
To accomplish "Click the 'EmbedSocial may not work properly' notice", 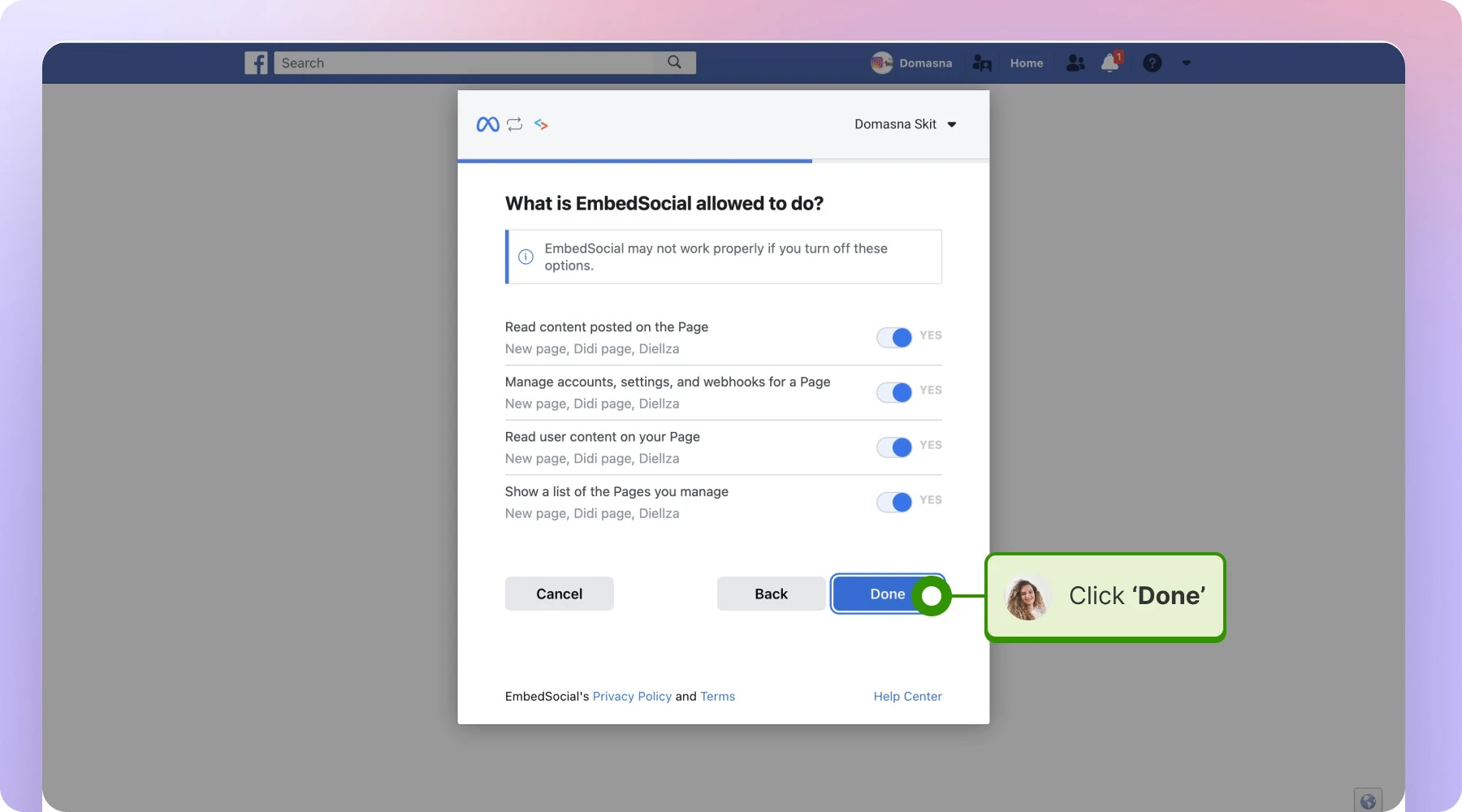I will 724,257.
